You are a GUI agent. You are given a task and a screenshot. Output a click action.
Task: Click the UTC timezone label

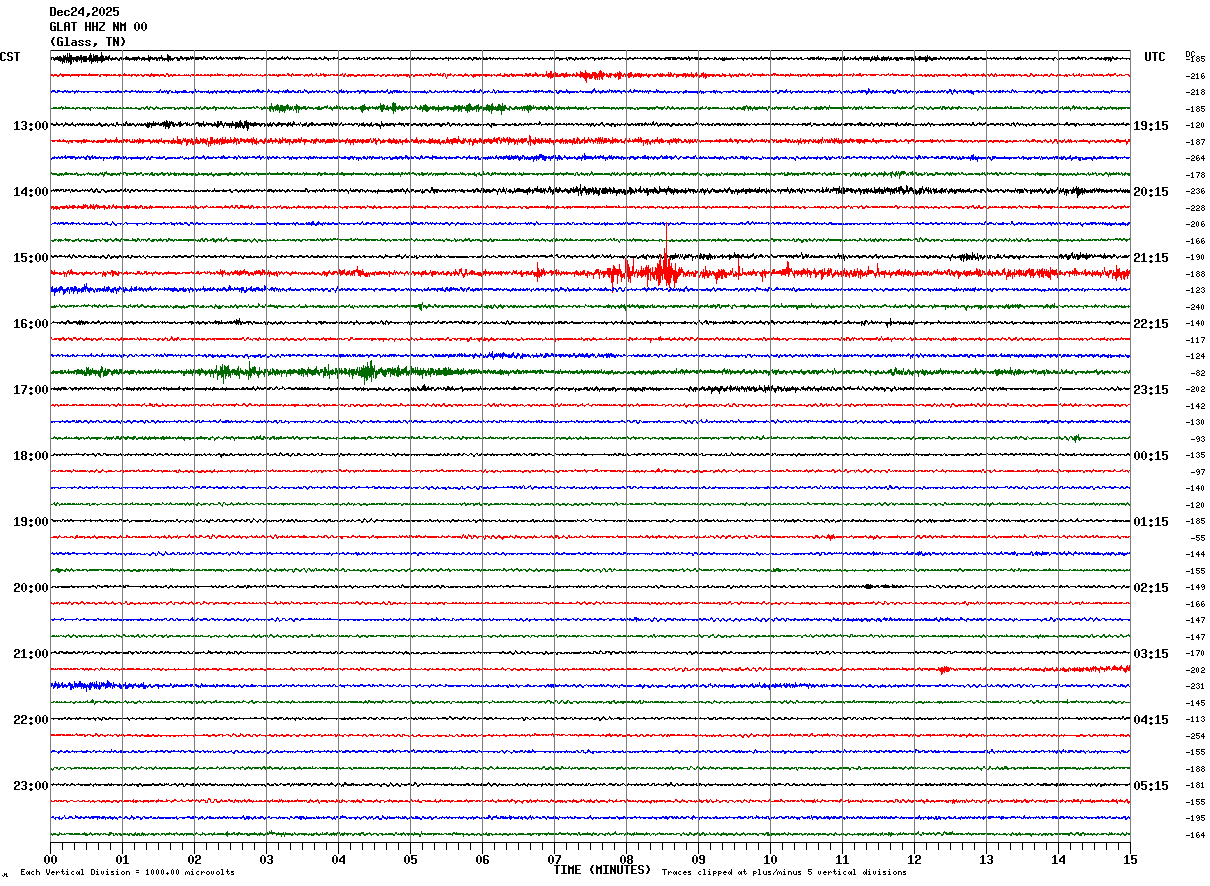(1155, 57)
